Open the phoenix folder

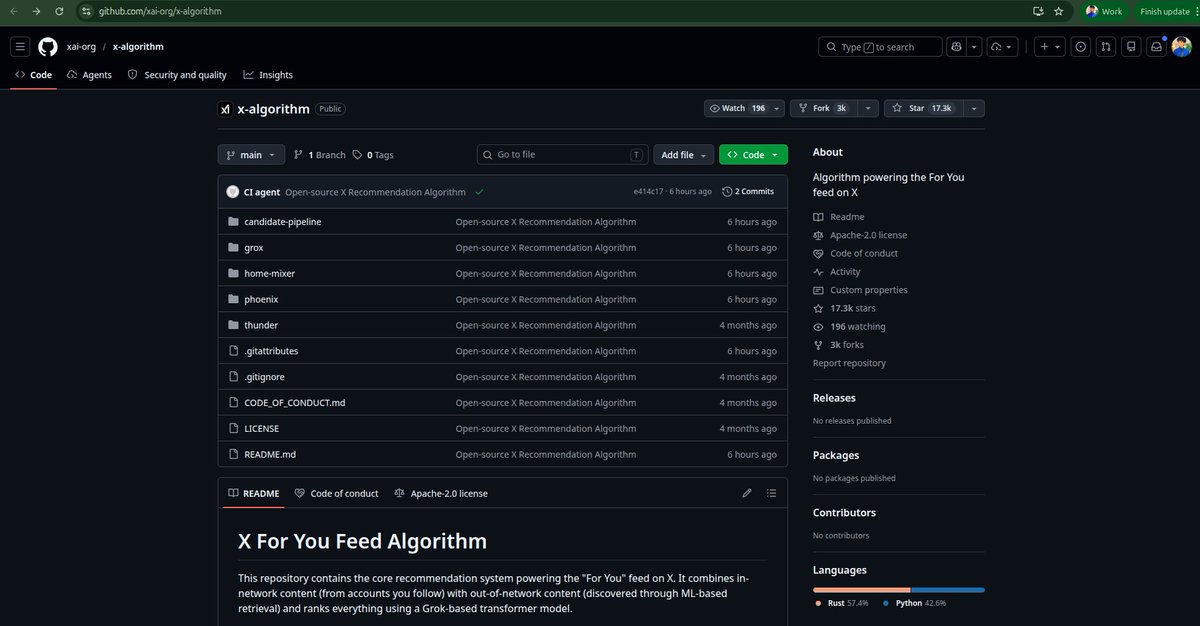point(261,299)
